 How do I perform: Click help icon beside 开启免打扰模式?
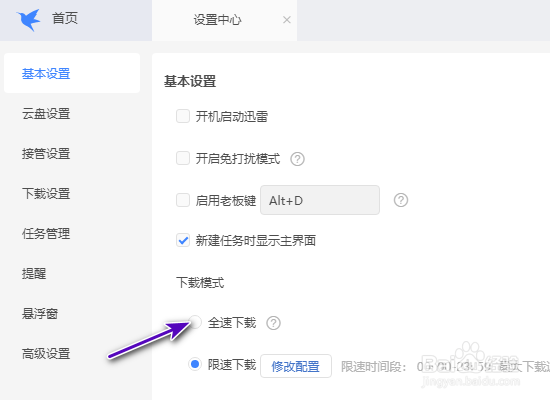pos(297,159)
